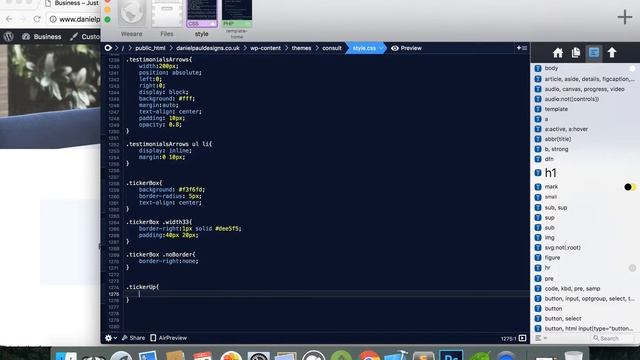The width and height of the screenshot is (640, 360).
Task: Click the hr row gray swatch
Action: [632, 268]
